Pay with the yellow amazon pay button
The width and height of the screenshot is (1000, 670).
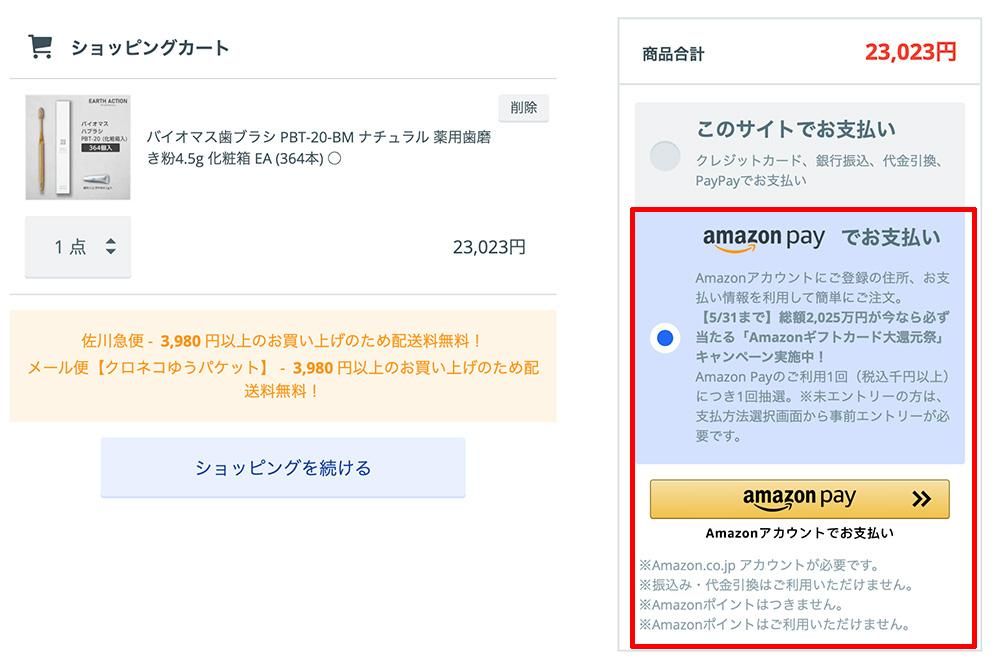[x=799, y=499]
